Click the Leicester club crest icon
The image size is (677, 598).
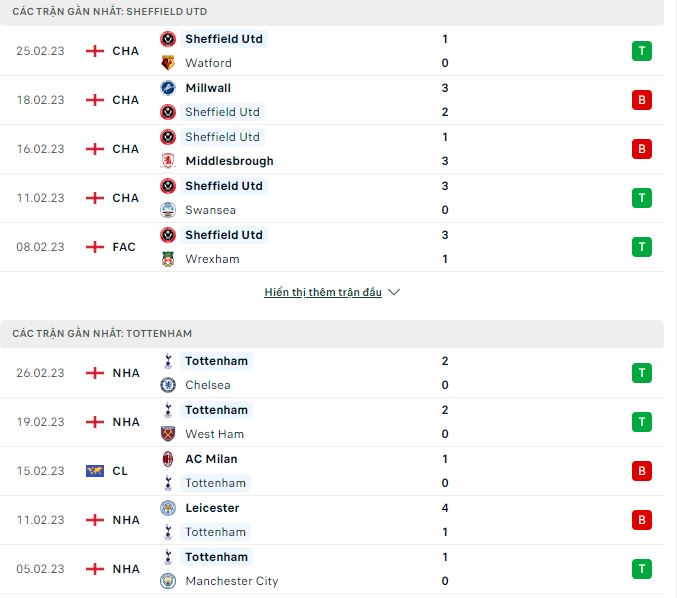(x=168, y=508)
